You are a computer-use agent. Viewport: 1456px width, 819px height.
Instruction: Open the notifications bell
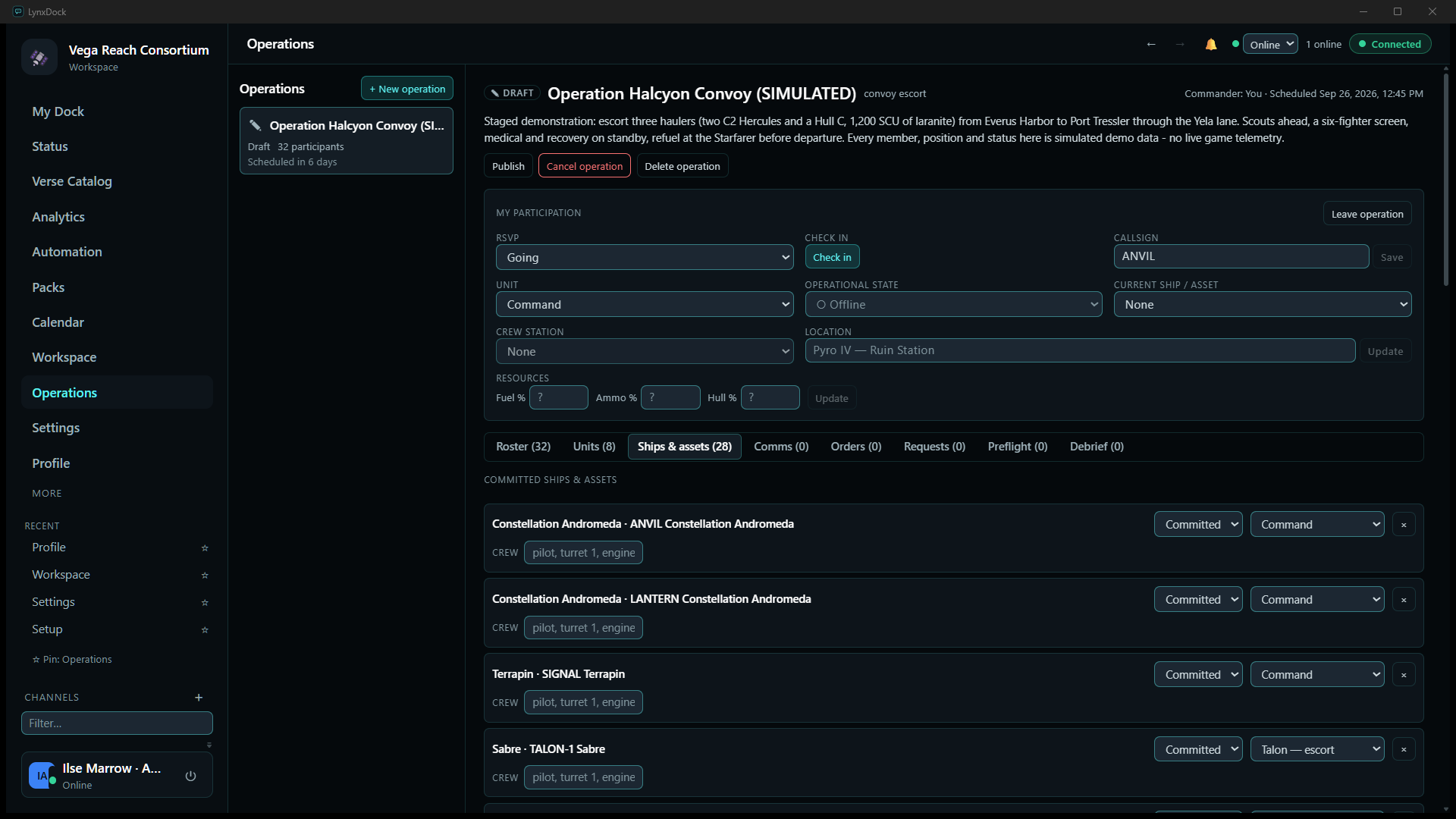click(1211, 45)
